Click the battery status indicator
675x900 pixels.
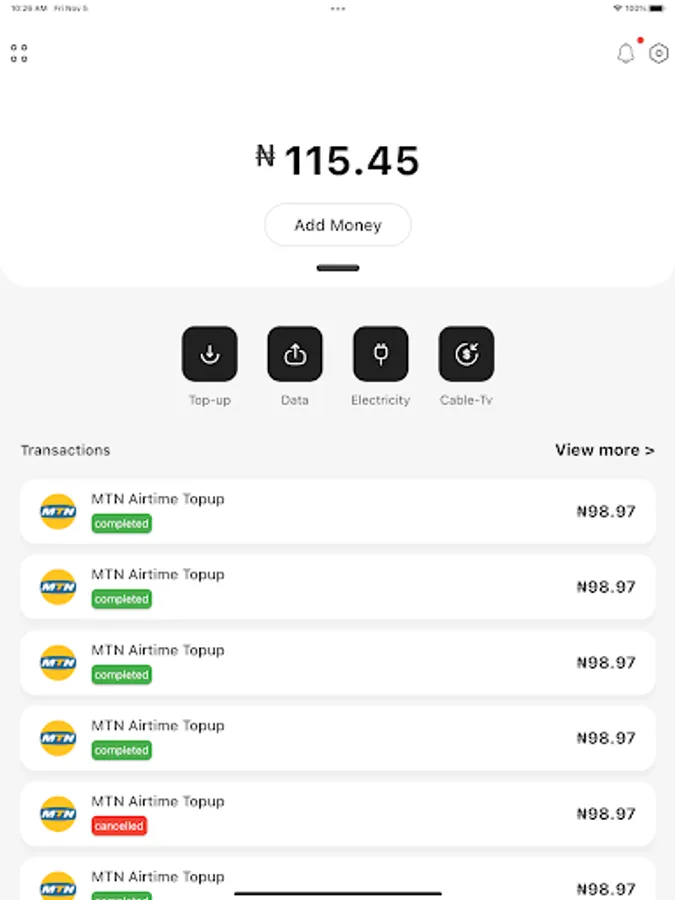tap(656, 8)
